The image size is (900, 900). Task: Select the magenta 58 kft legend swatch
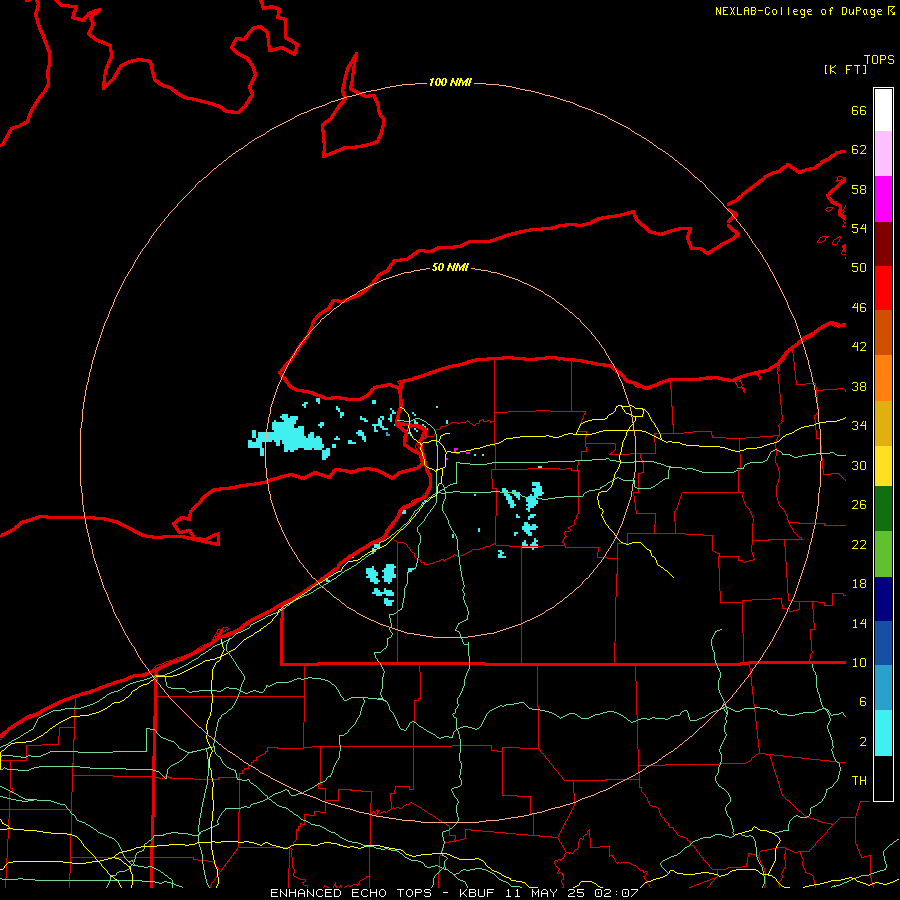click(x=883, y=199)
